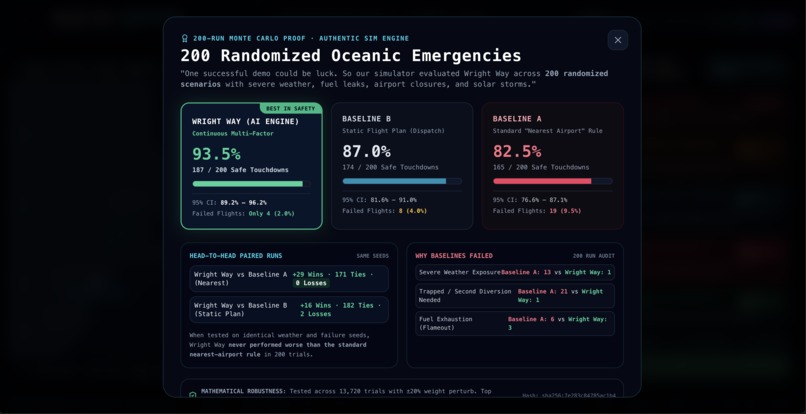The image size is (806, 414).
Task: Click the Wright Way 95% CI '89.2% – 96.2%' range
Action: pos(244,203)
